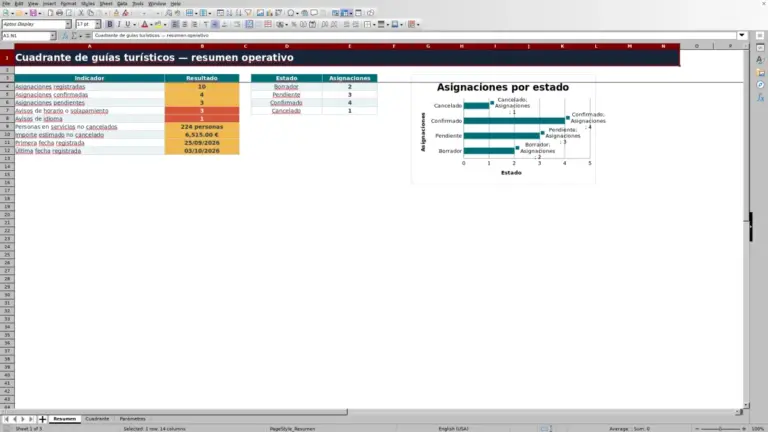Click the Asignaciones table header
The height and width of the screenshot is (432, 768).
[350, 78]
